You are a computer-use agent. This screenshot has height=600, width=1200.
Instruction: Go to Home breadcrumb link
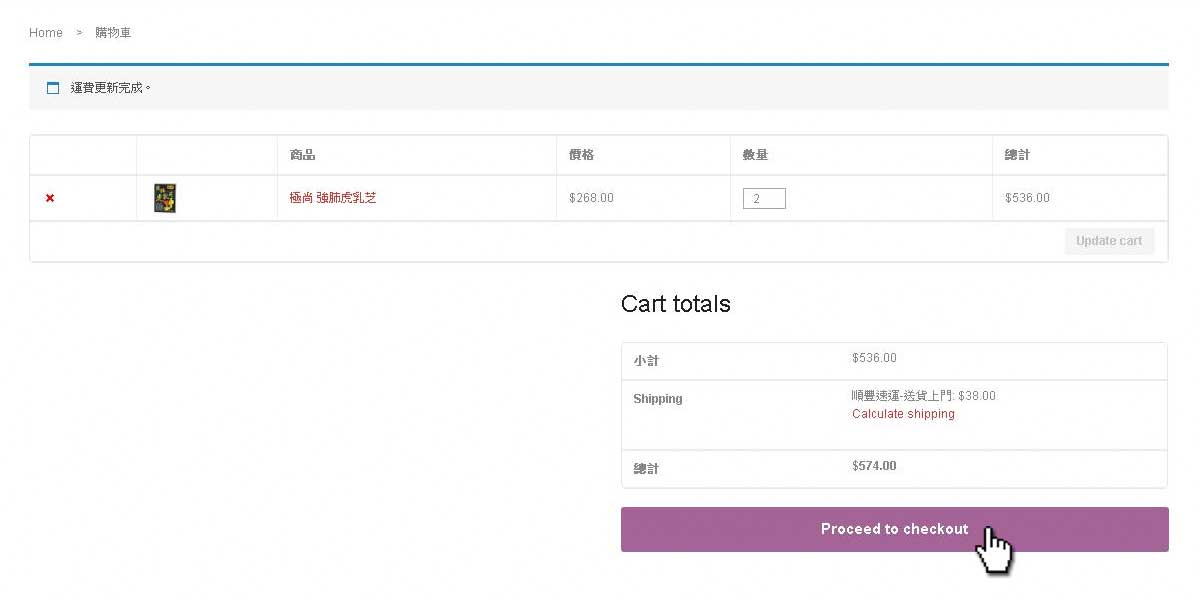point(46,33)
